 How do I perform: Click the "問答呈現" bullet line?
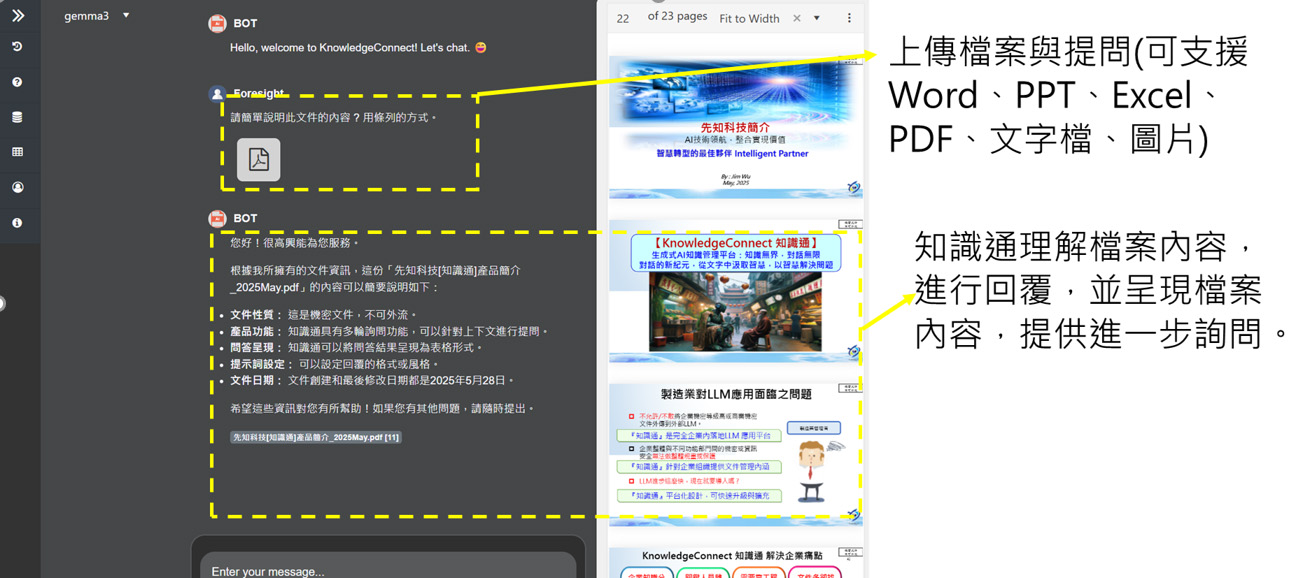point(357,347)
